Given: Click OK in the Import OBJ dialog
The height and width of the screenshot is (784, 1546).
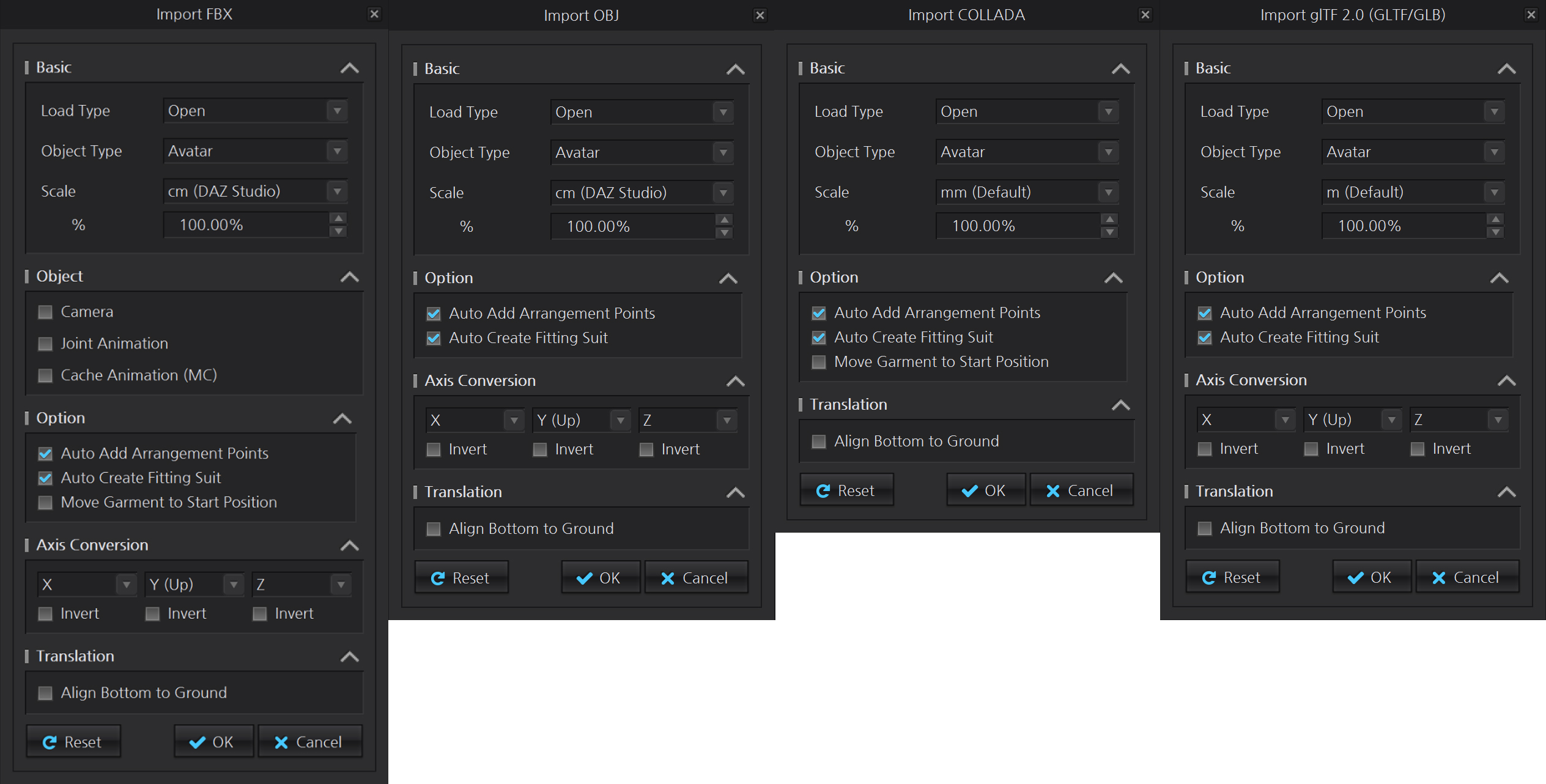Looking at the screenshot, I should 600,578.
